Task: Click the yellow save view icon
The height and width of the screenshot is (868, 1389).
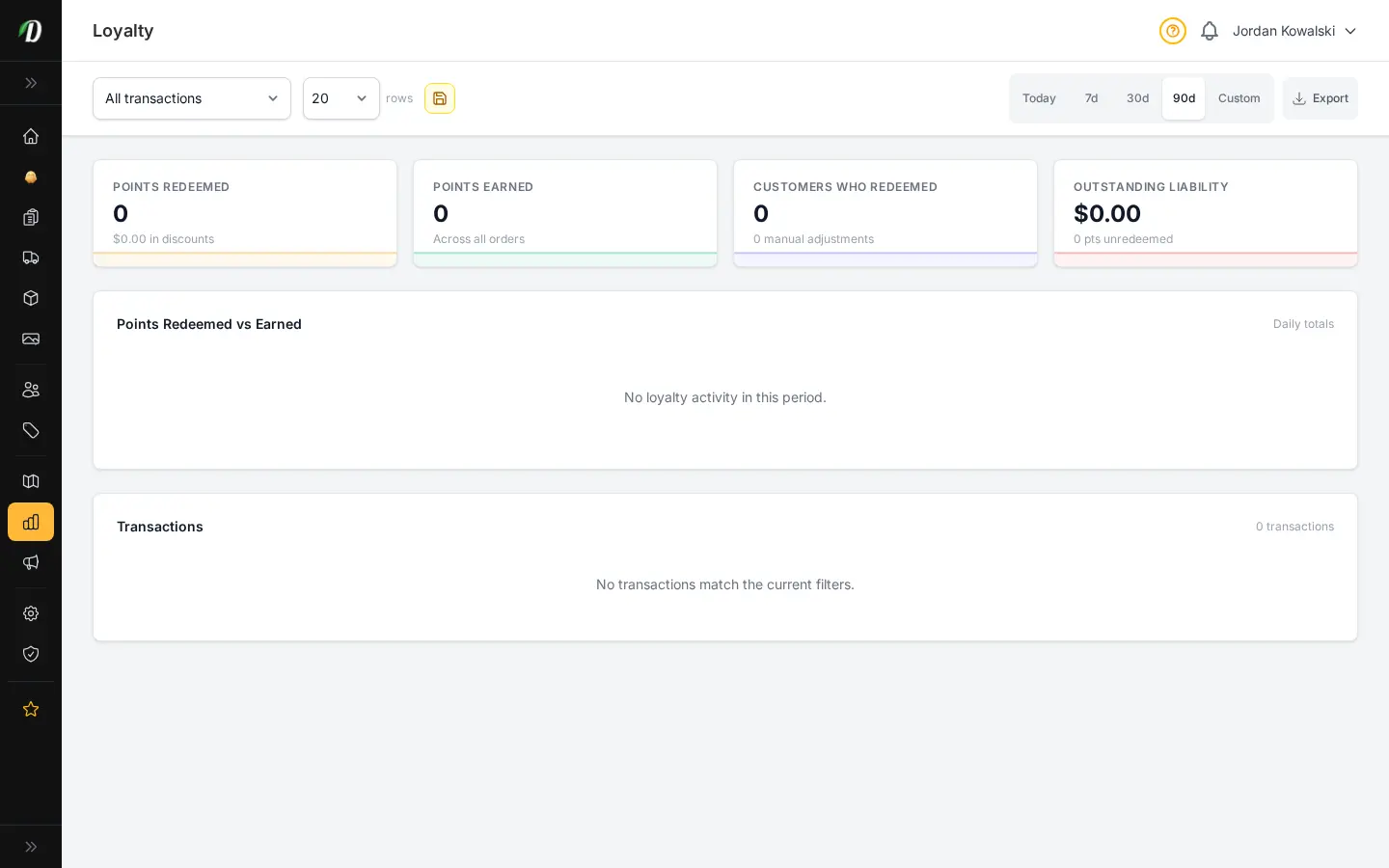Action: coord(440,98)
